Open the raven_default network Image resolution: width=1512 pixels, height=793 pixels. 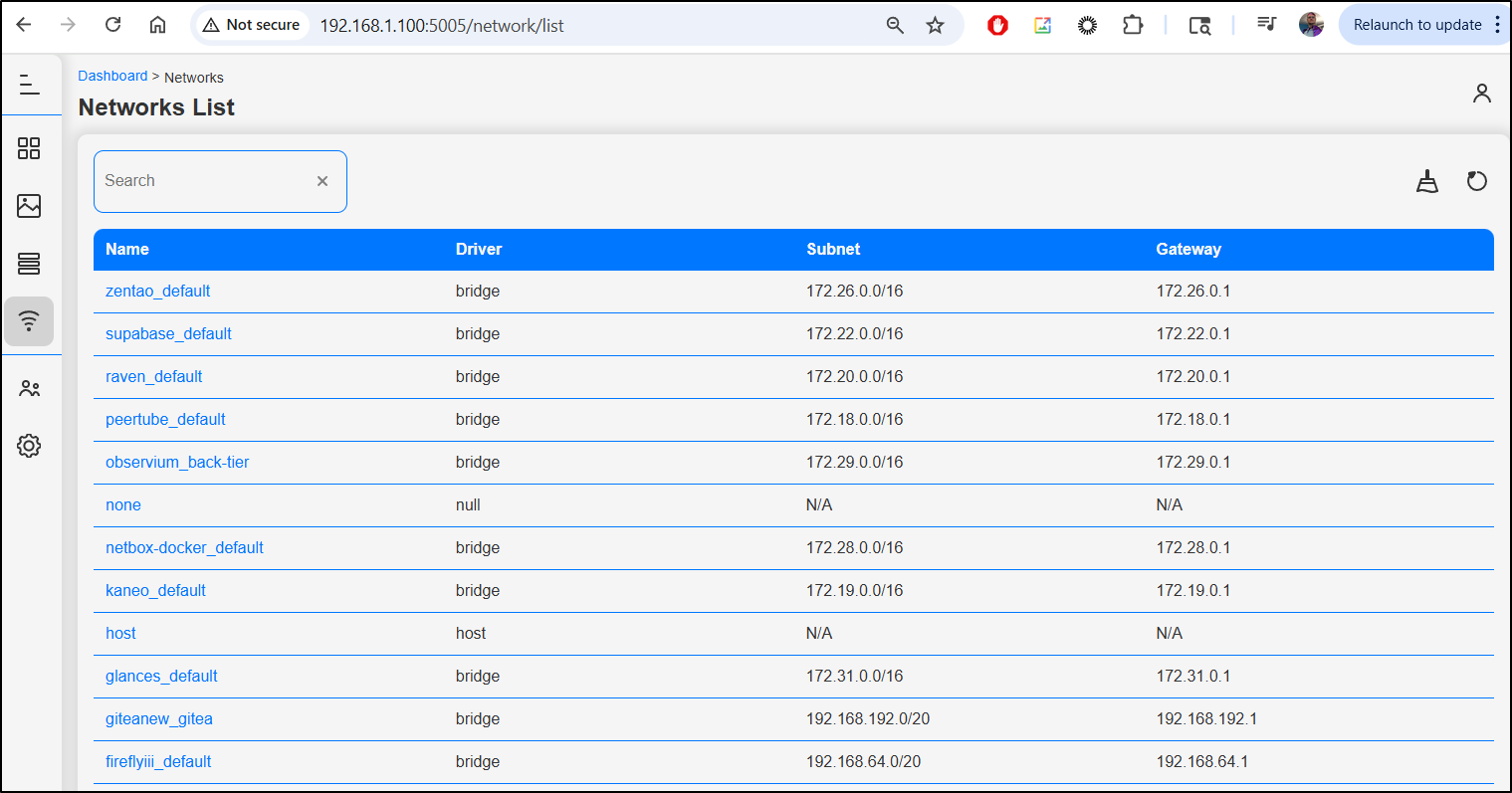pos(154,376)
